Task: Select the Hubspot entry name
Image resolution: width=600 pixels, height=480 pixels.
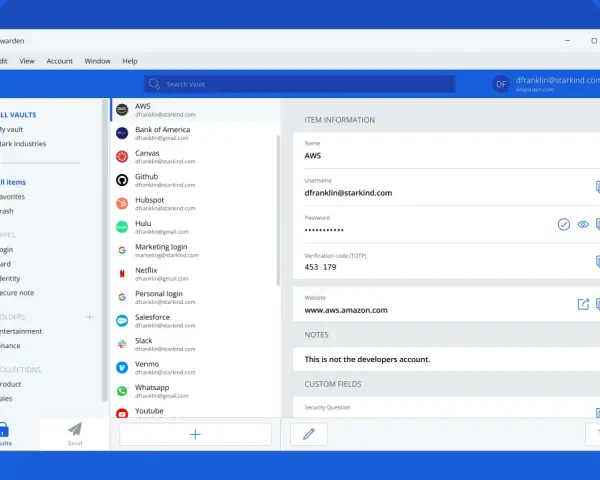Action: pyautogui.click(x=149, y=200)
